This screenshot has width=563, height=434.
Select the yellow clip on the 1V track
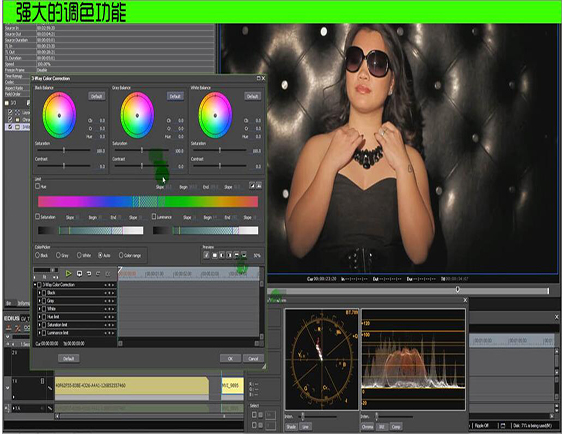(131, 386)
